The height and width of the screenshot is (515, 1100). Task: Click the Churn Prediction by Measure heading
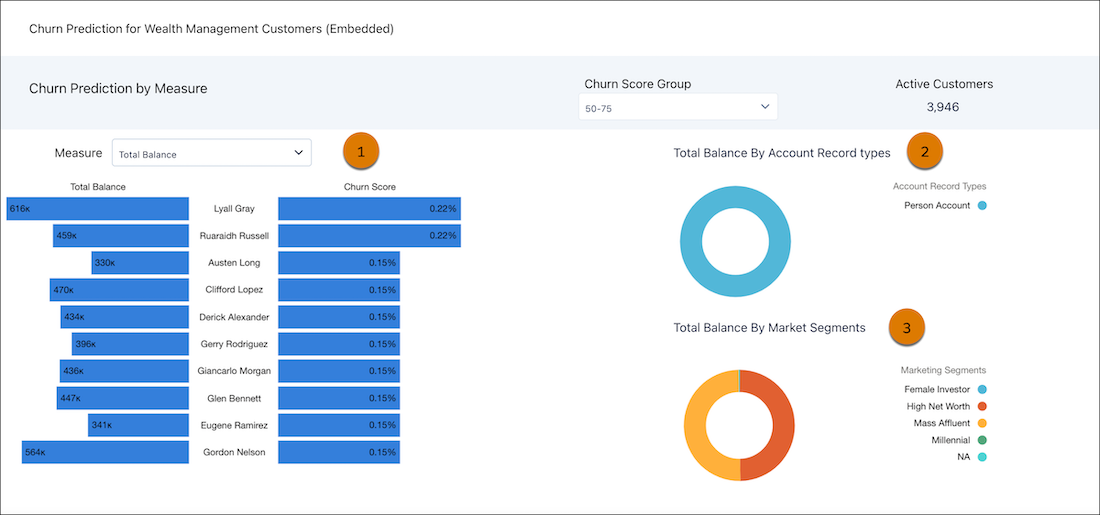(118, 89)
